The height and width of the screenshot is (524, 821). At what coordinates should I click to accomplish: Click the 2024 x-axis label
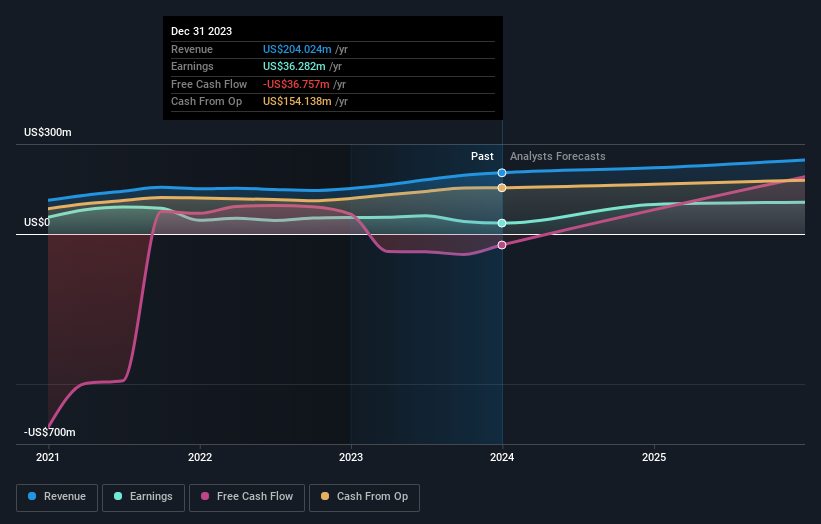(502, 457)
